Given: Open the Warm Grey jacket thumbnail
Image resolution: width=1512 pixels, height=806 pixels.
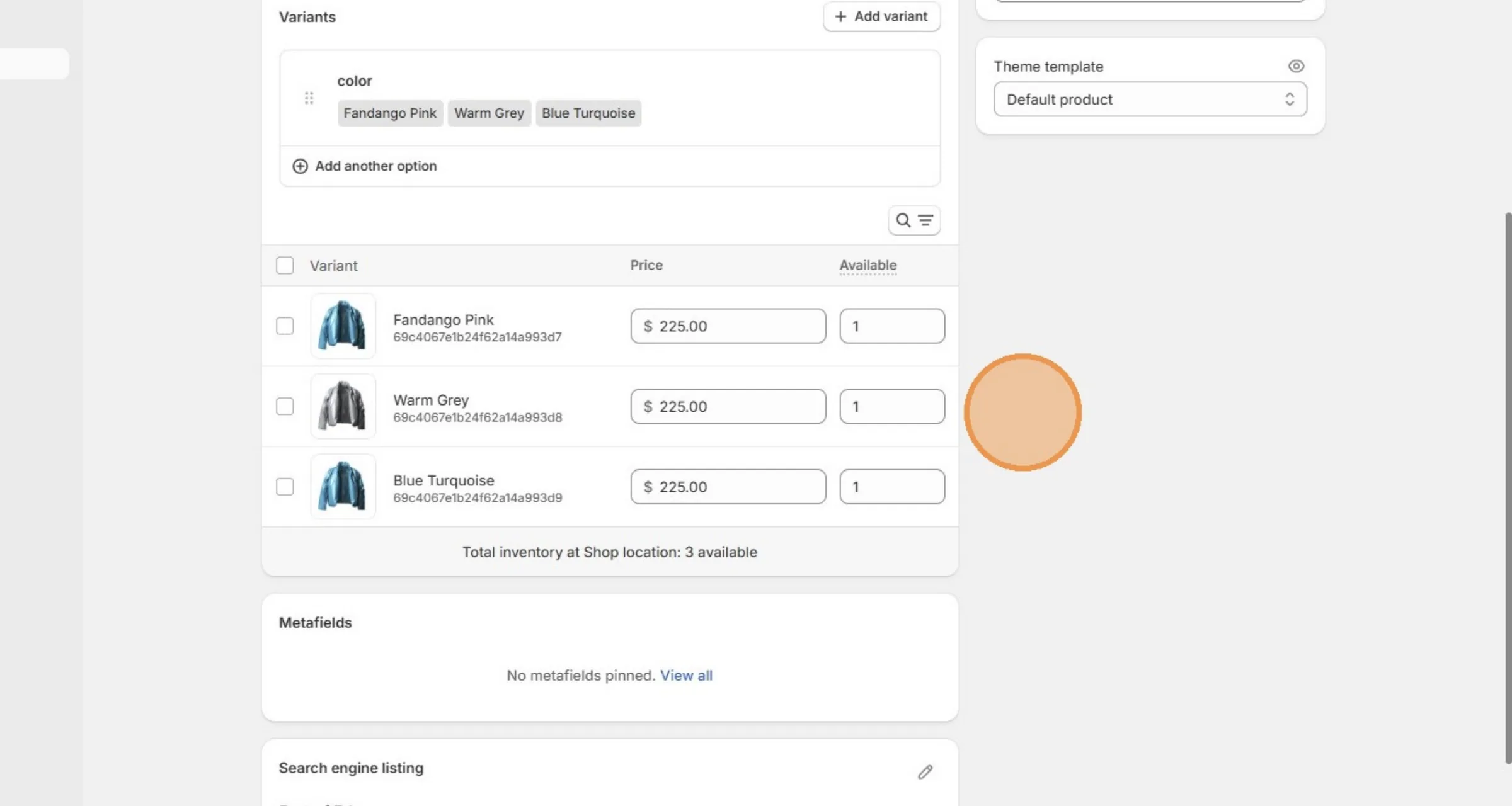Looking at the screenshot, I should click(343, 407).
